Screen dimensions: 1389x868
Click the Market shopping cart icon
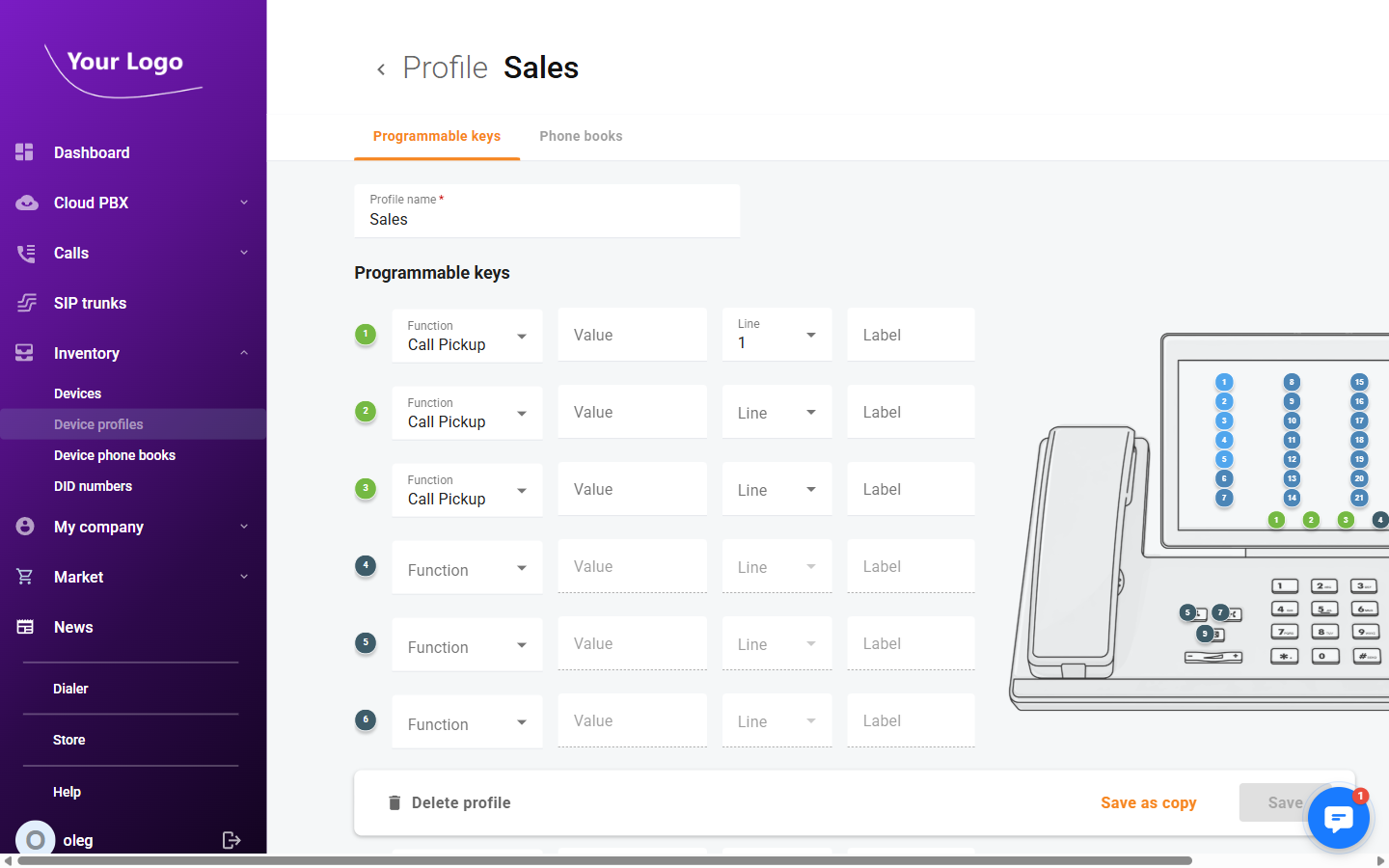(x=25, y=577)
